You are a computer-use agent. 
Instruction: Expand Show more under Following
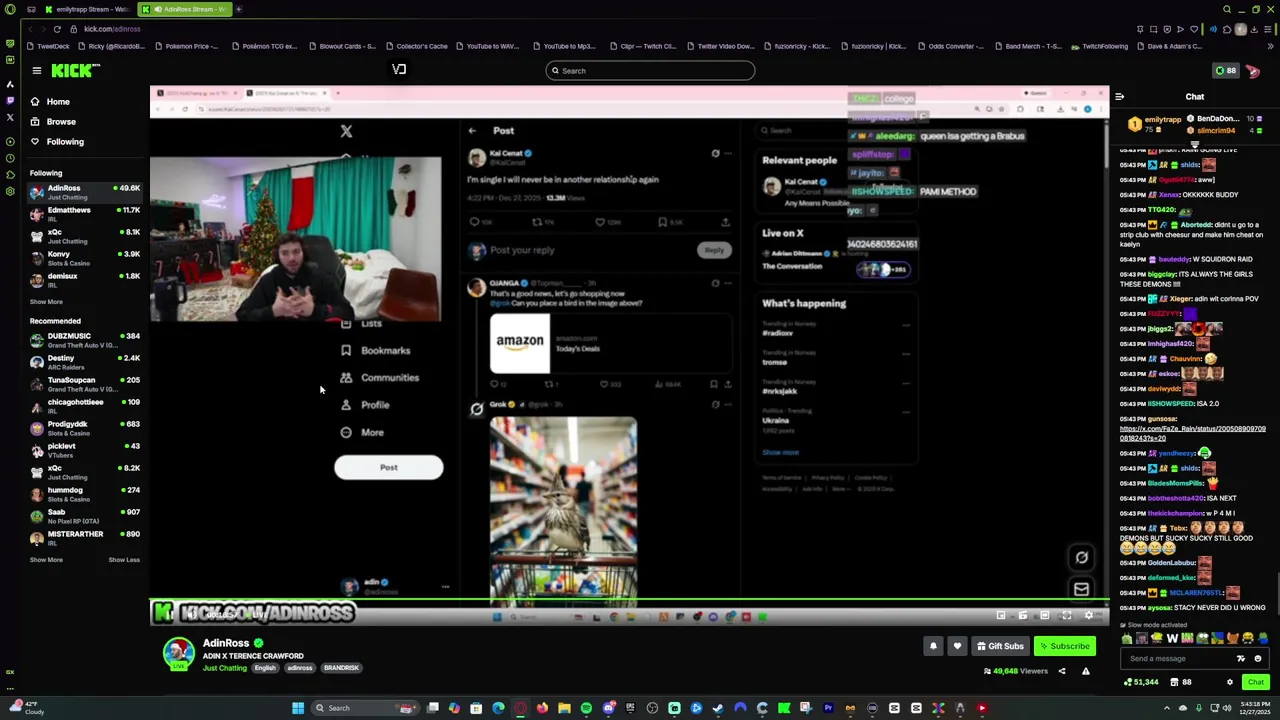pos(46,301)
